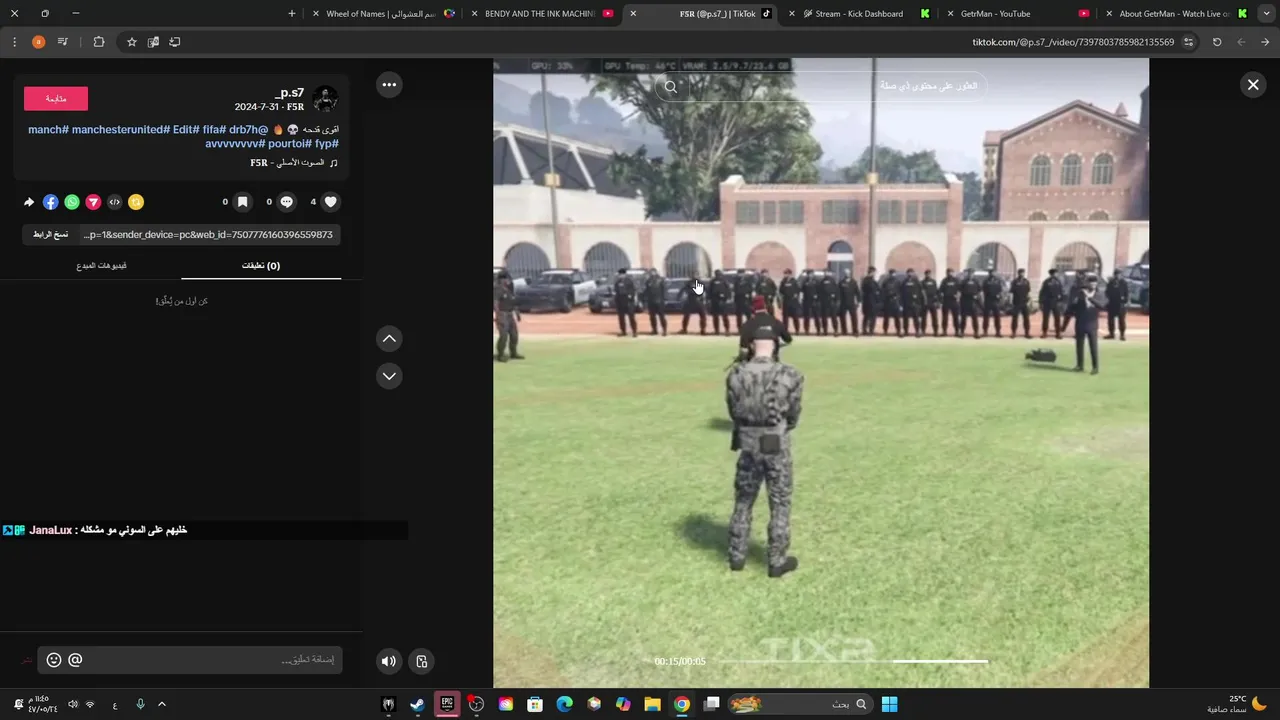Open comments via speech bubble icon
The height and width of the screenshot is (720, 1280).
[x=287, y=202]
